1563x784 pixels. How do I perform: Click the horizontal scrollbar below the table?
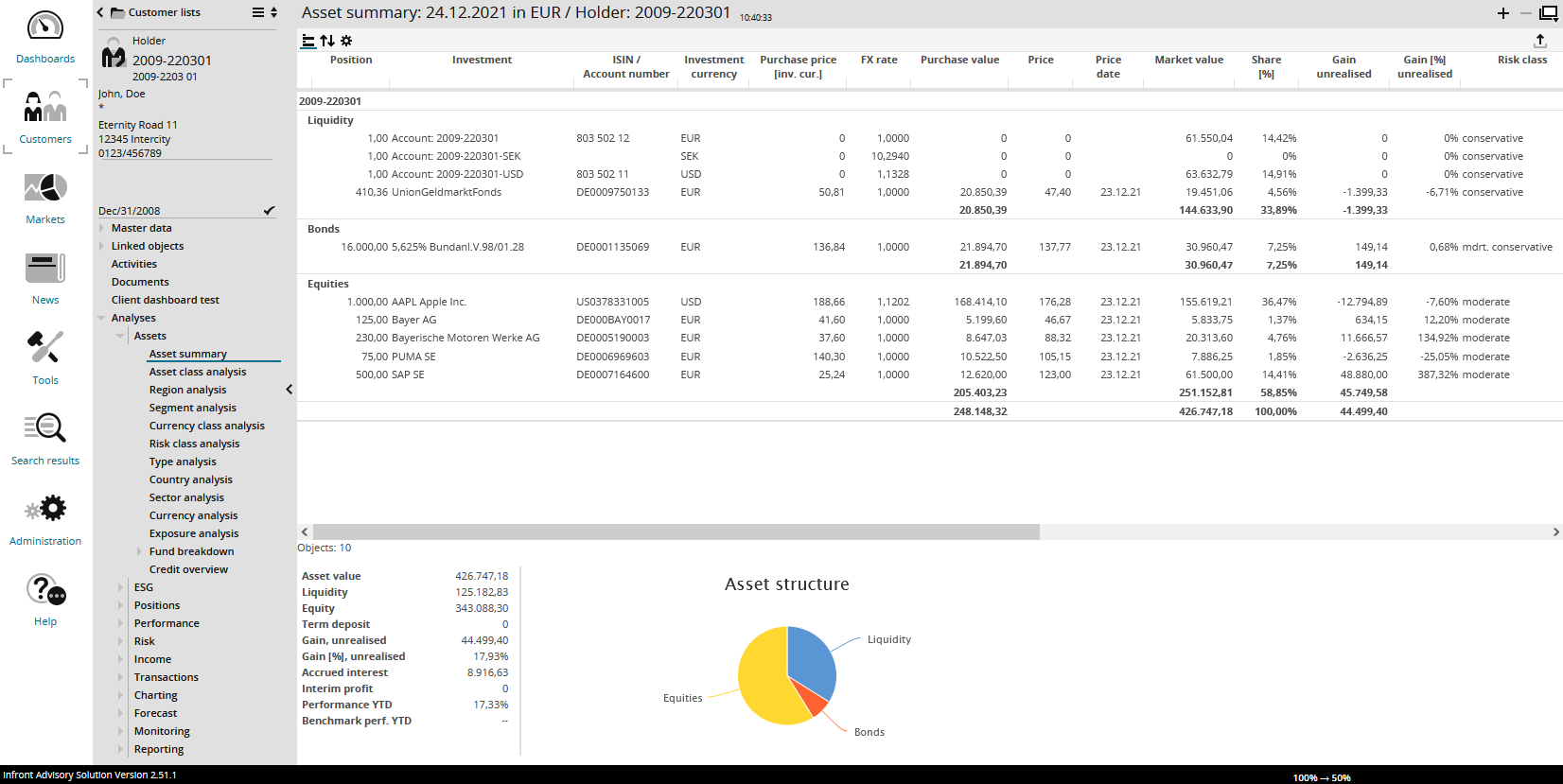(676, 532)
